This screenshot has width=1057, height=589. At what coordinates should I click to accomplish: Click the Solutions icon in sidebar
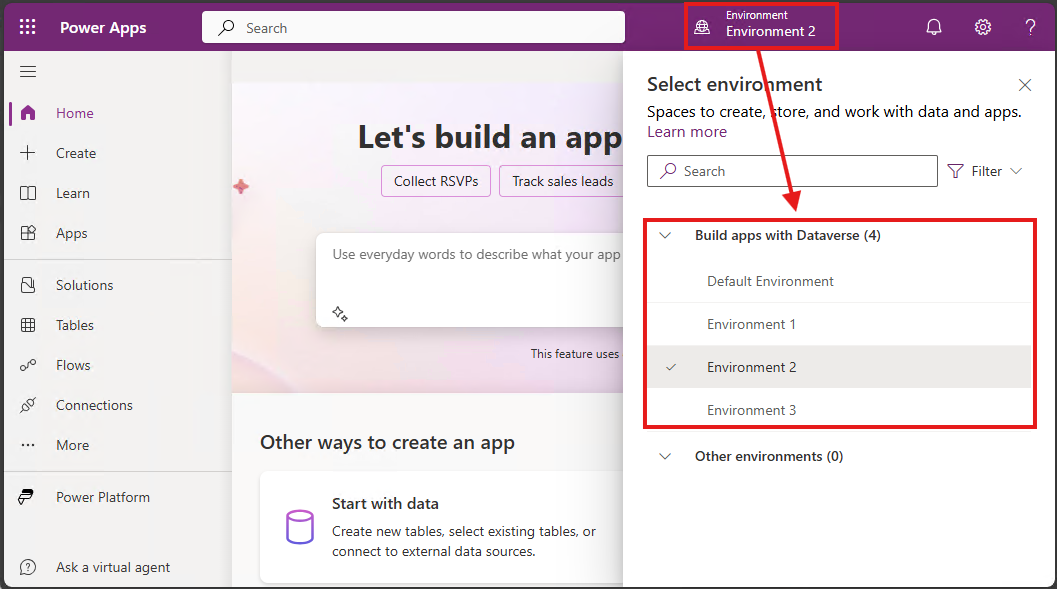[x=28, y=285]
